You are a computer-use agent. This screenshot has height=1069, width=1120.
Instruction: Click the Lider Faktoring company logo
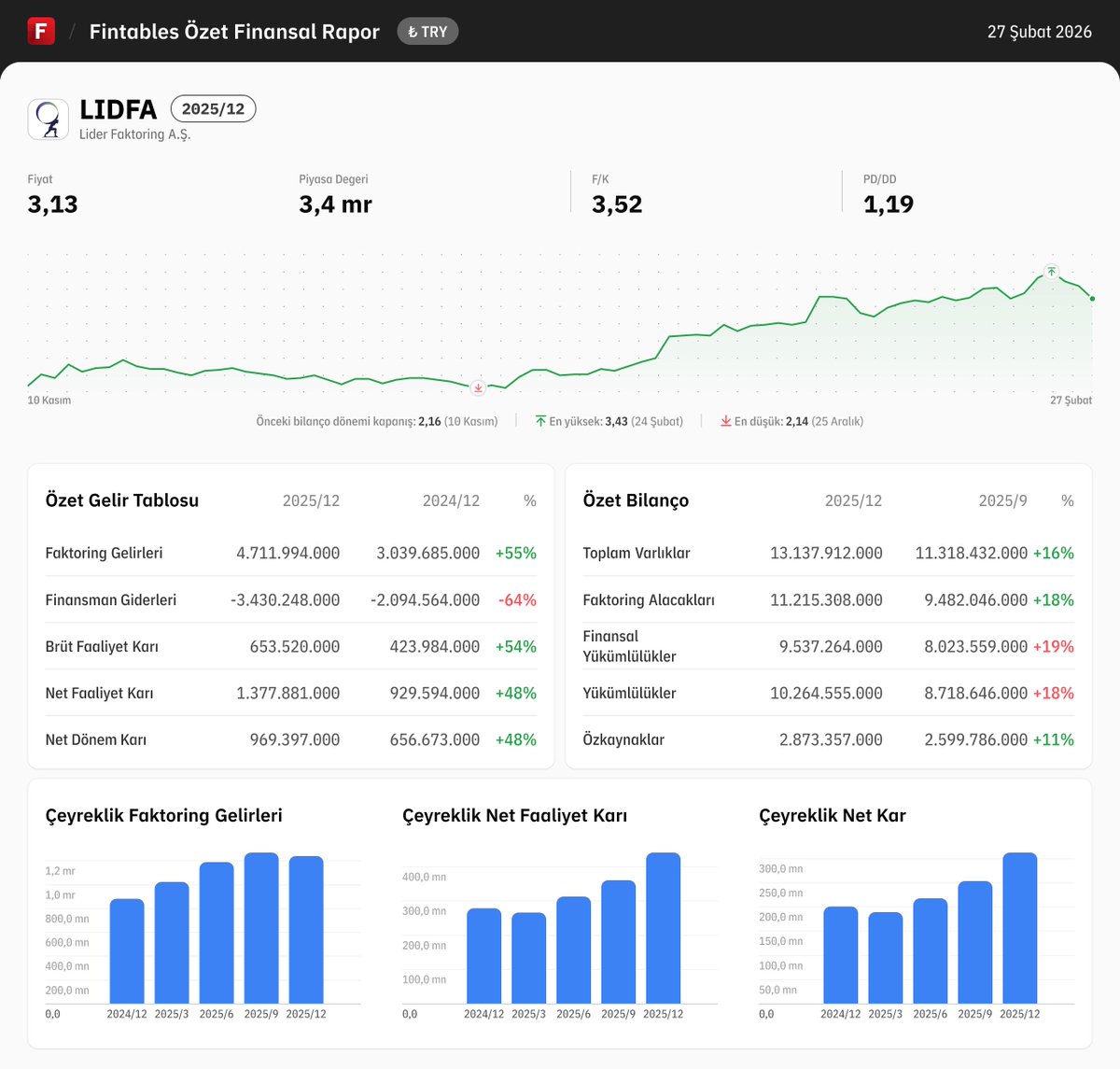coord(49,120)
